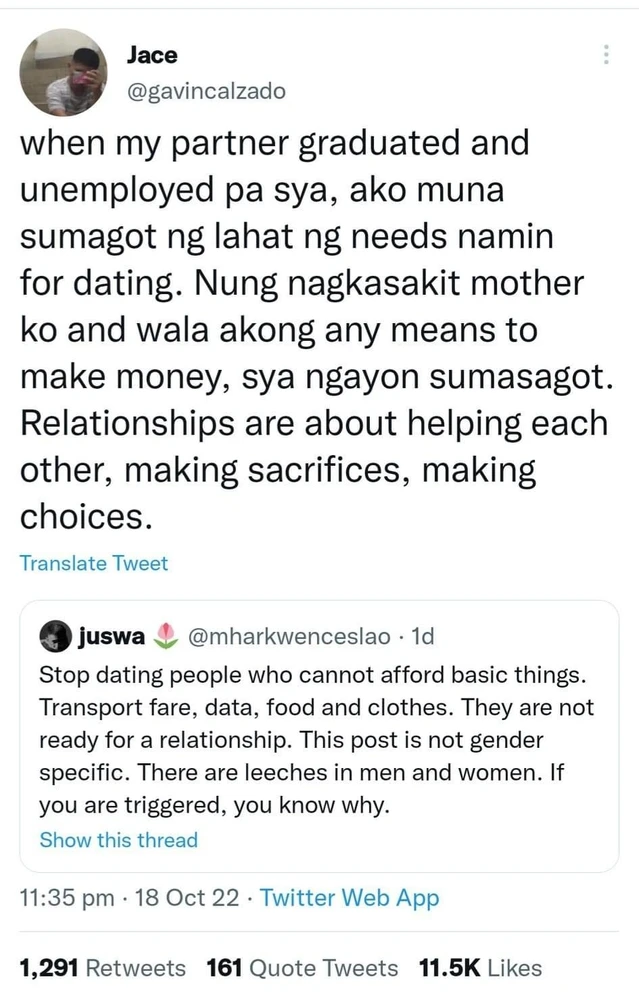Click juswa's small avatar in quoted tweet
This screenshot has height=1000, width=639.
tap(54, 636)
